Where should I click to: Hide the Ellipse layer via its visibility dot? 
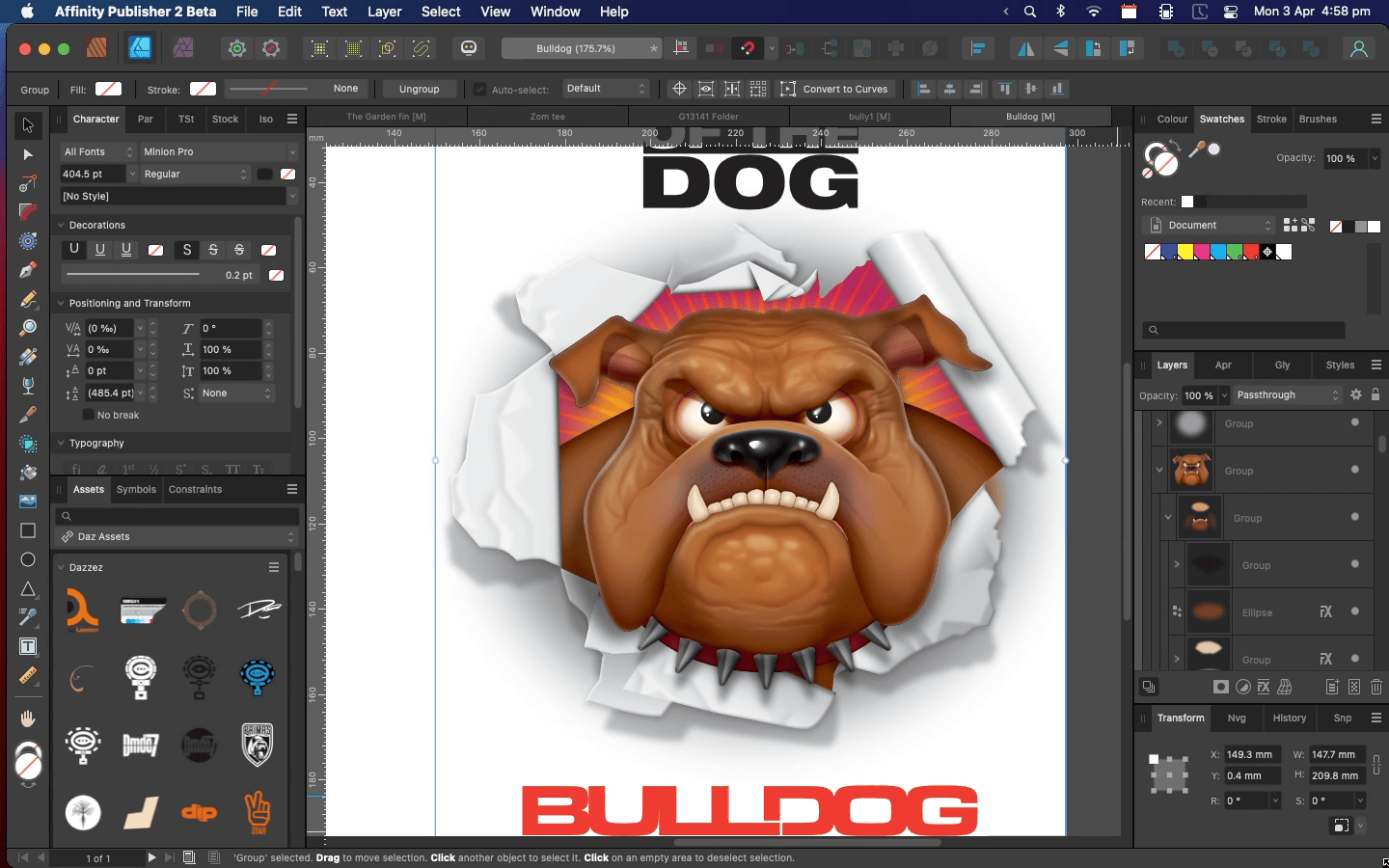(1355, 611)
